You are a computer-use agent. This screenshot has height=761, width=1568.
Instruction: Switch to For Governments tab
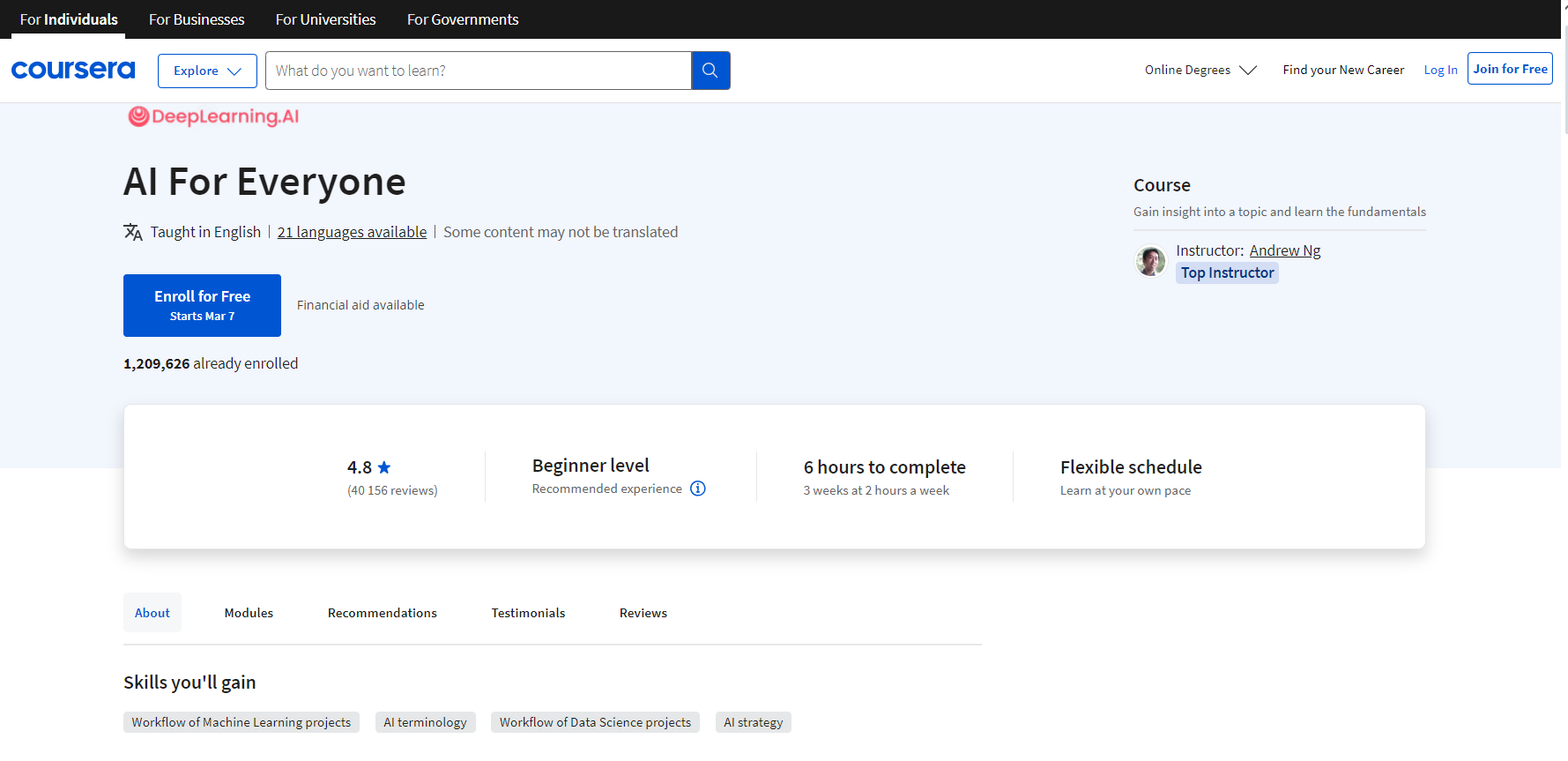[463, 19]
